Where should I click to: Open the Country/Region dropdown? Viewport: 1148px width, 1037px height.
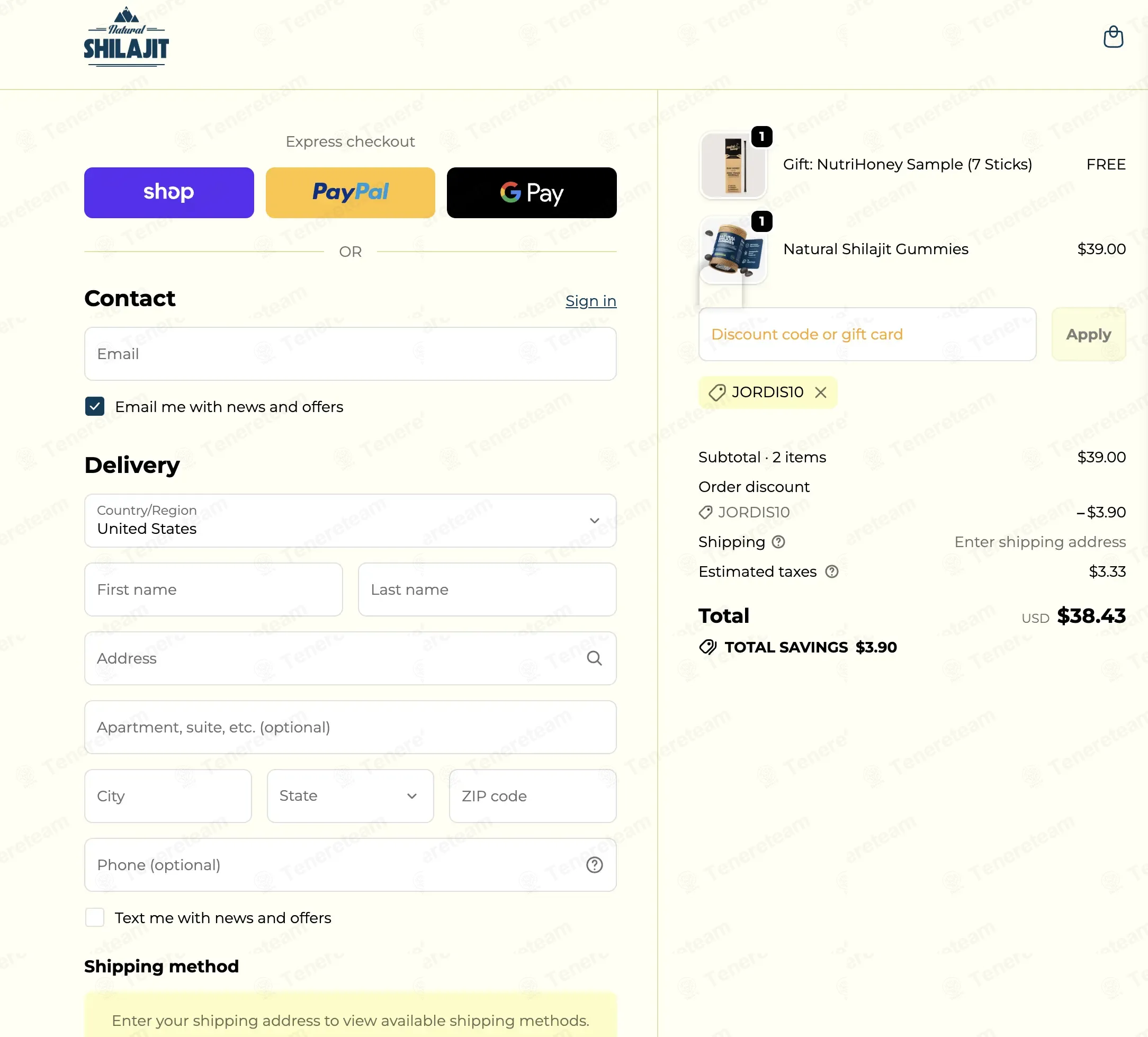pos(350,521)
